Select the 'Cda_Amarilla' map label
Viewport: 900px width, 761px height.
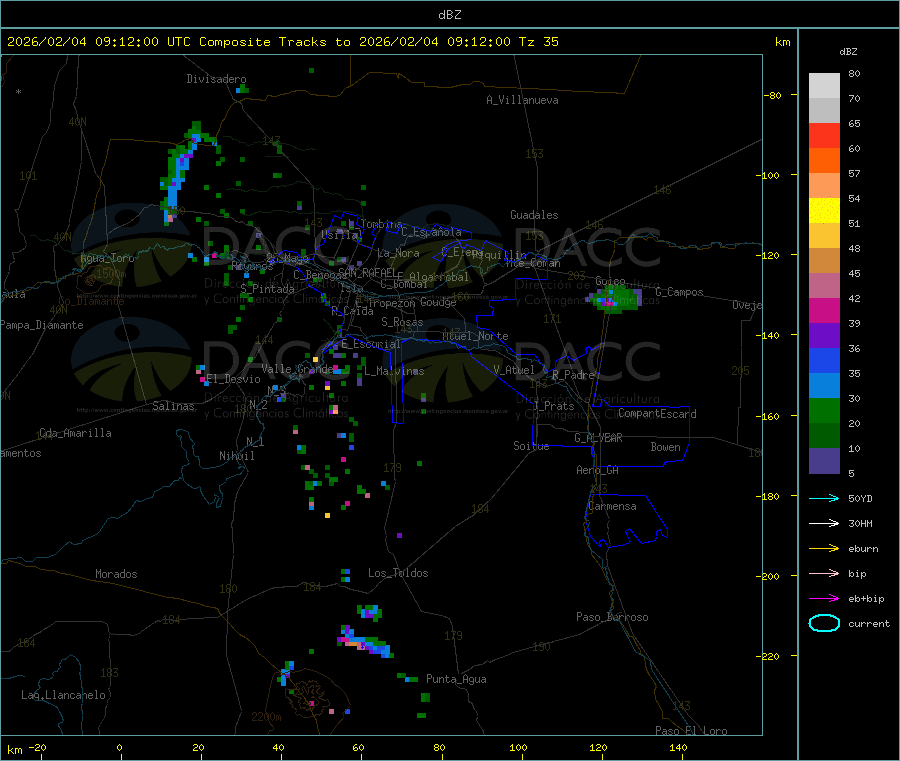pos(75,433)
